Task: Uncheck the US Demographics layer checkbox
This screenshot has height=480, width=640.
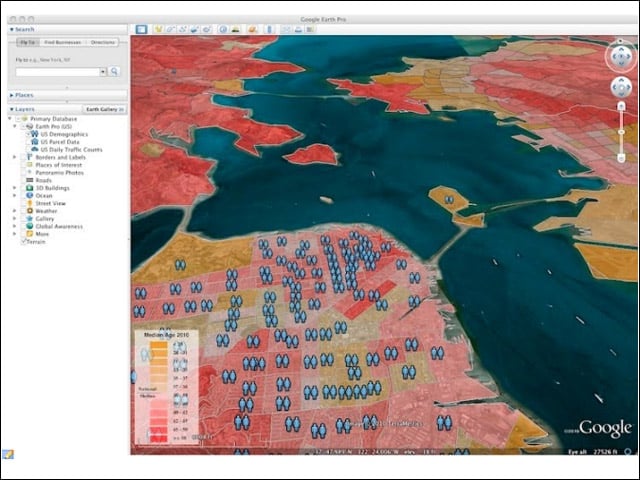Action: point(28,134)
